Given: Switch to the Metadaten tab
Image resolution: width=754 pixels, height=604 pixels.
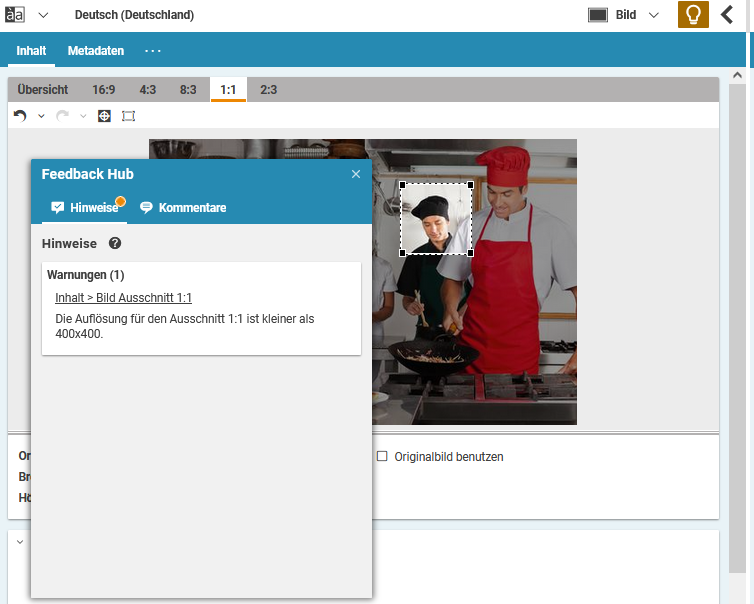Looking at the screenshot, I should click(96, 51).
